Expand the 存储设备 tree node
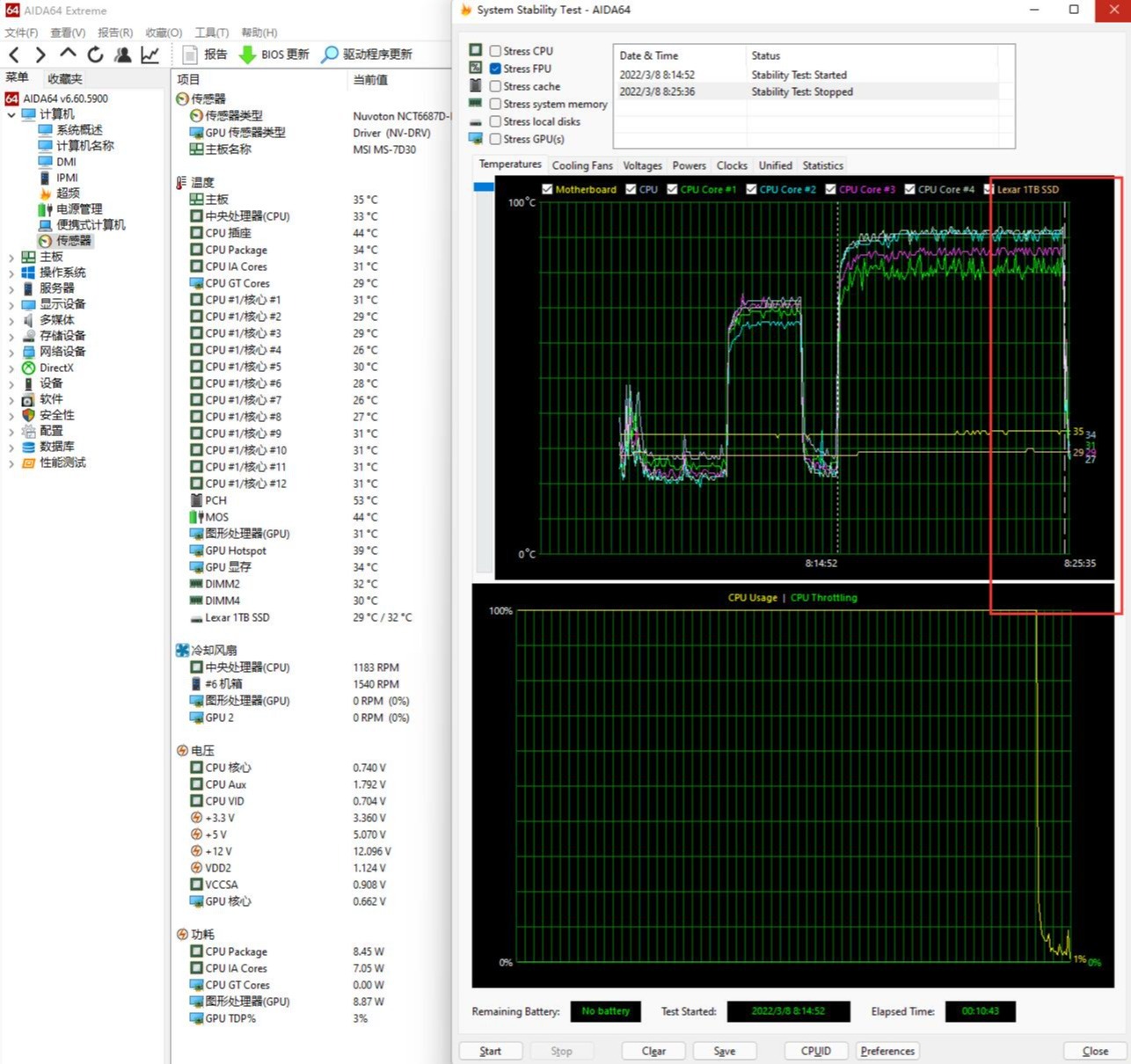 pyautogui.click(x=11, y=336)
